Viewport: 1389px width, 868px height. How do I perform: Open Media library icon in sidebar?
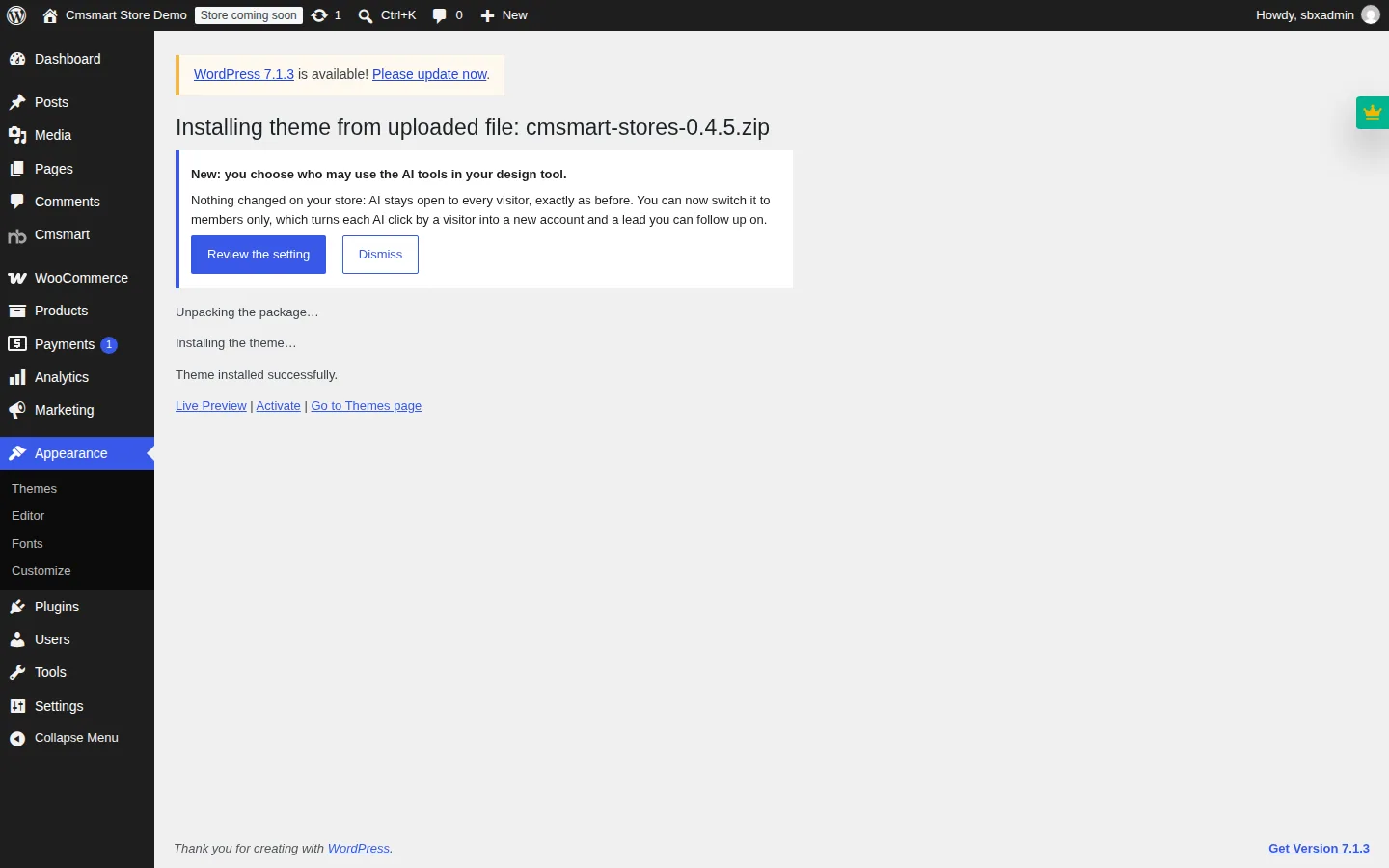(17, 135)
